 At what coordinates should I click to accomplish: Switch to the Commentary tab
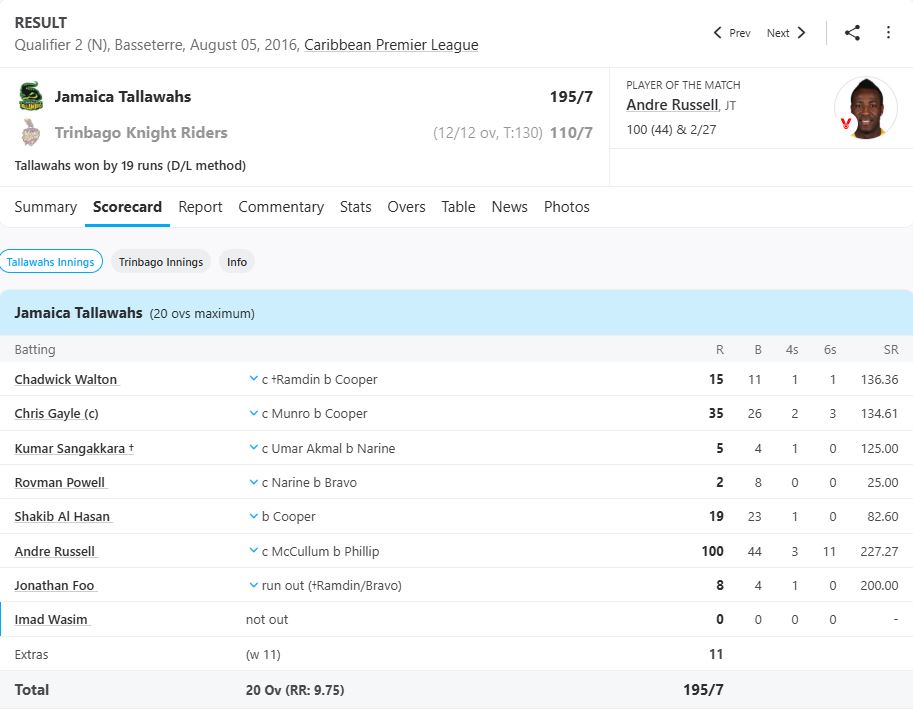coord(281,207)
